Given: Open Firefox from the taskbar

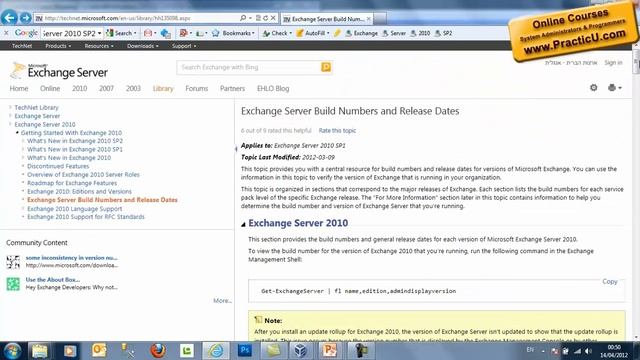Looking at the screenshot, I should tap(158, 351).
